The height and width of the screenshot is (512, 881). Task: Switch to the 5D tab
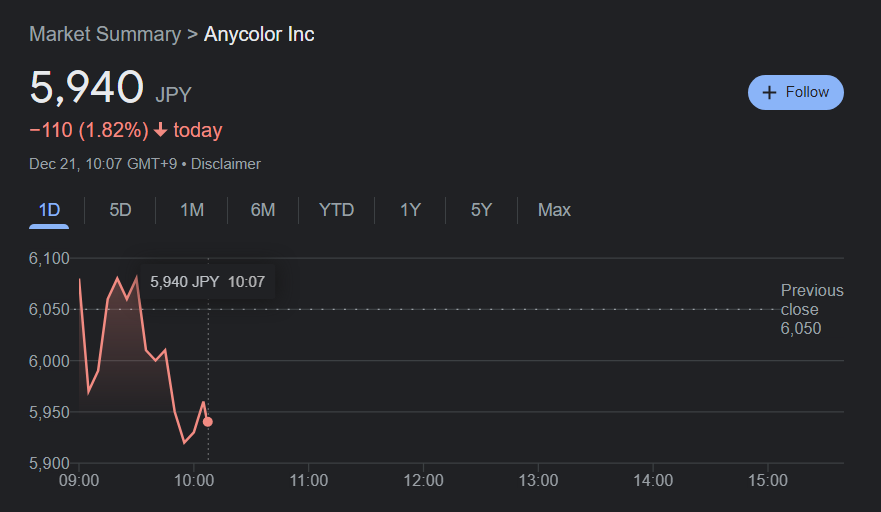coord(120,210)
